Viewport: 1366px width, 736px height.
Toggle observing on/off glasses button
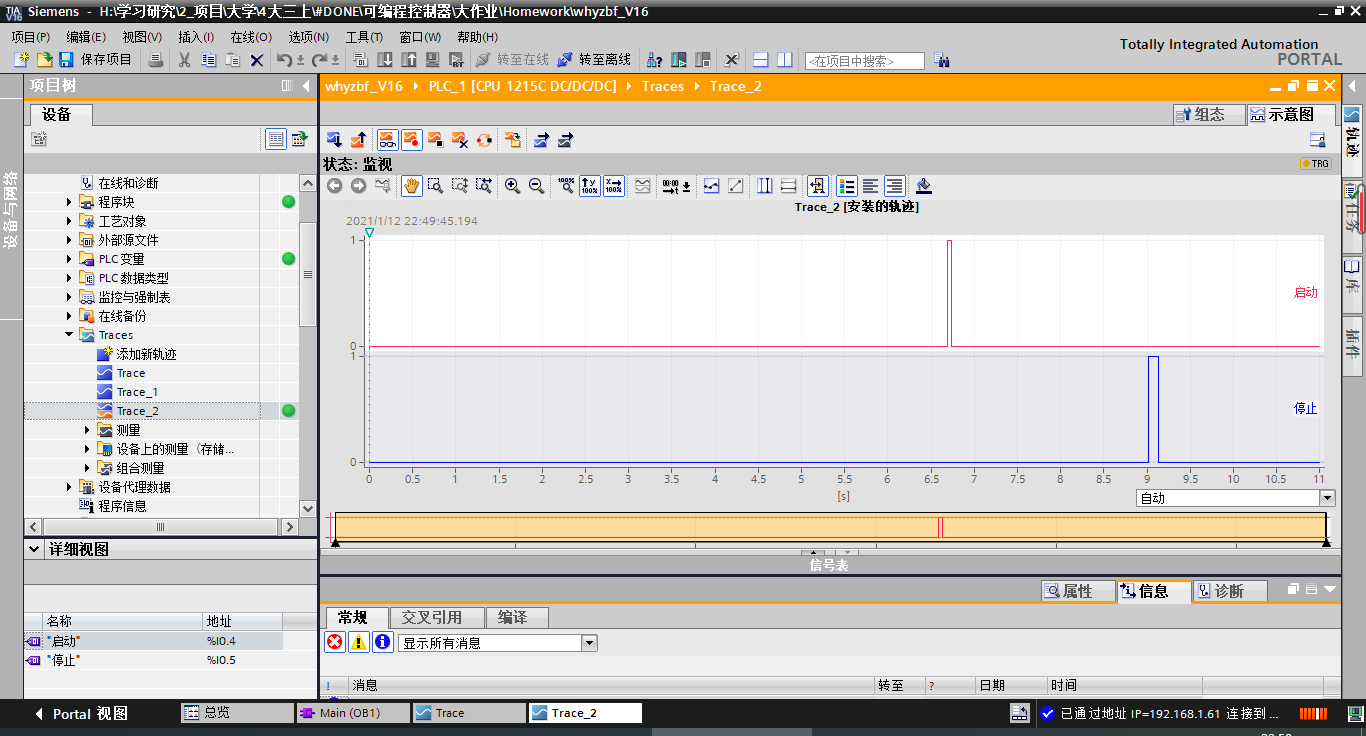pyautogui.click(x=387, y=140)
